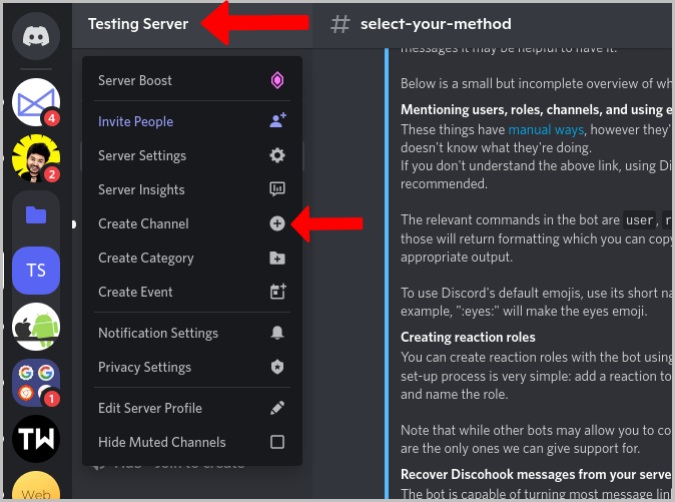Viewport: 675px width, 502px height.
Task: Expand the Google icons server folder
Action: 36,383
